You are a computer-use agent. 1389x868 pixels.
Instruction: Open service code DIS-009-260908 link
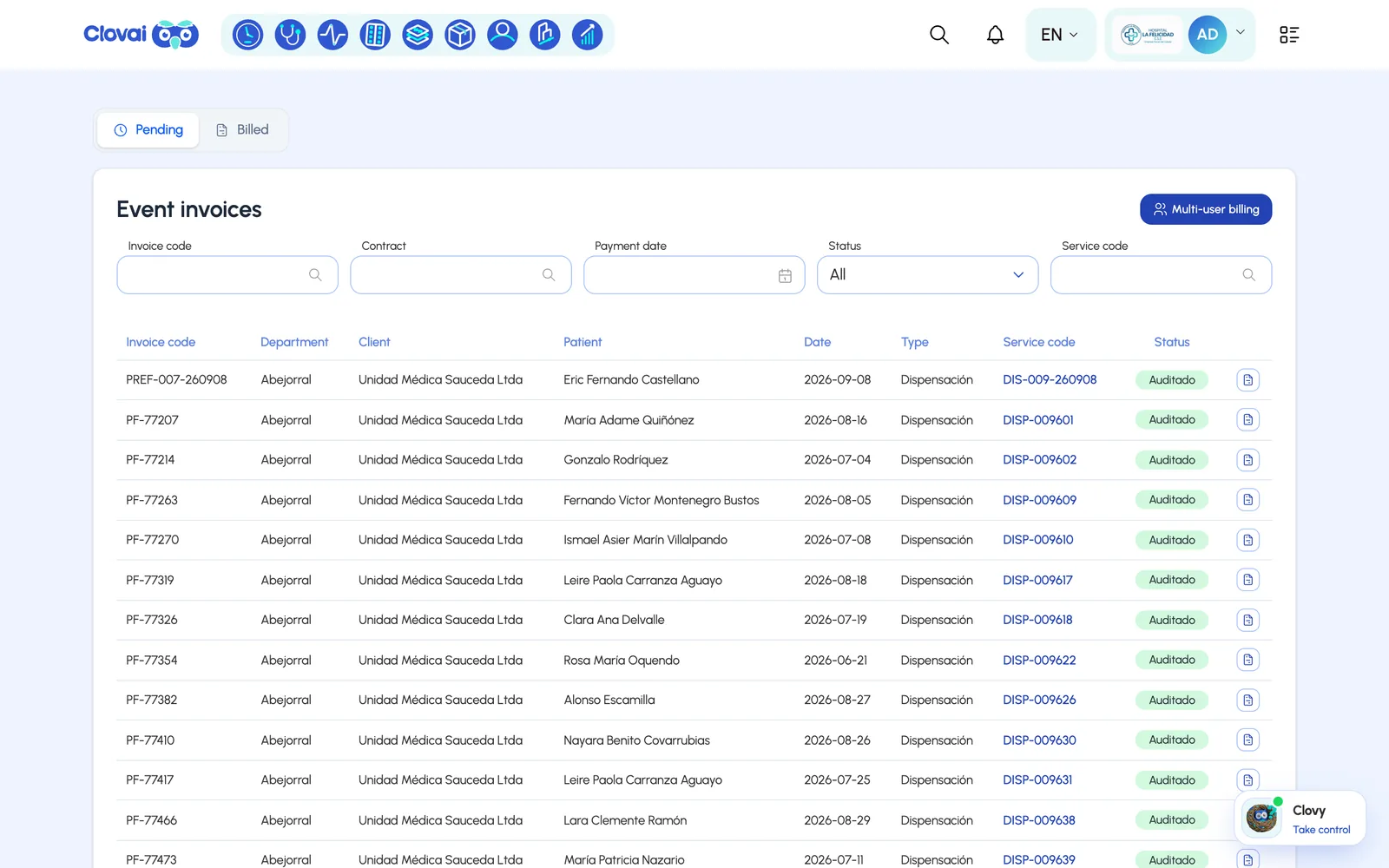coord(1050,380)
